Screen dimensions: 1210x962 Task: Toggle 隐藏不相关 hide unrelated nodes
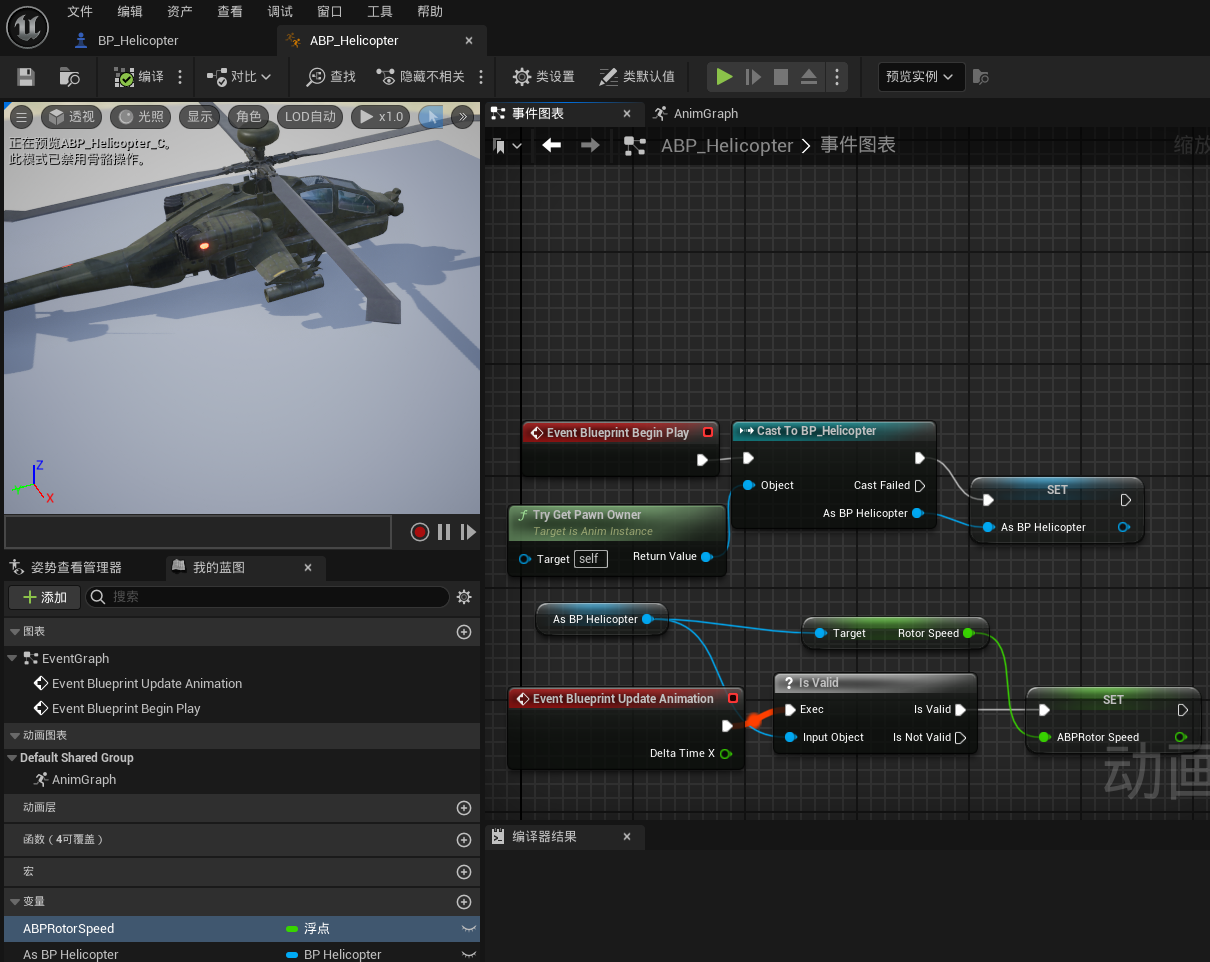[x=420, y=77]
